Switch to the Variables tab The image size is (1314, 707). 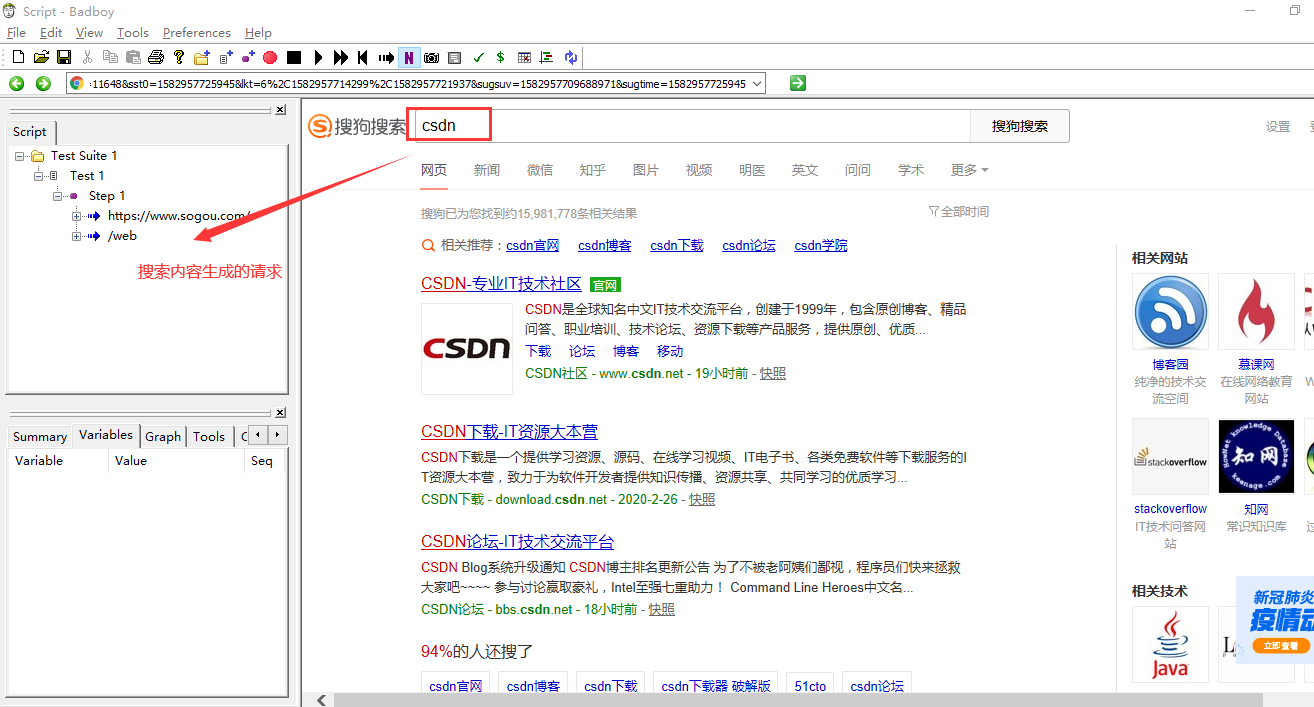tap(106, 435)
